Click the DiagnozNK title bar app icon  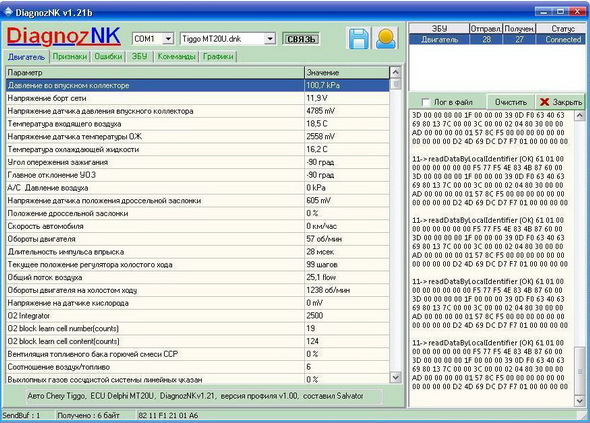(8, 12)
